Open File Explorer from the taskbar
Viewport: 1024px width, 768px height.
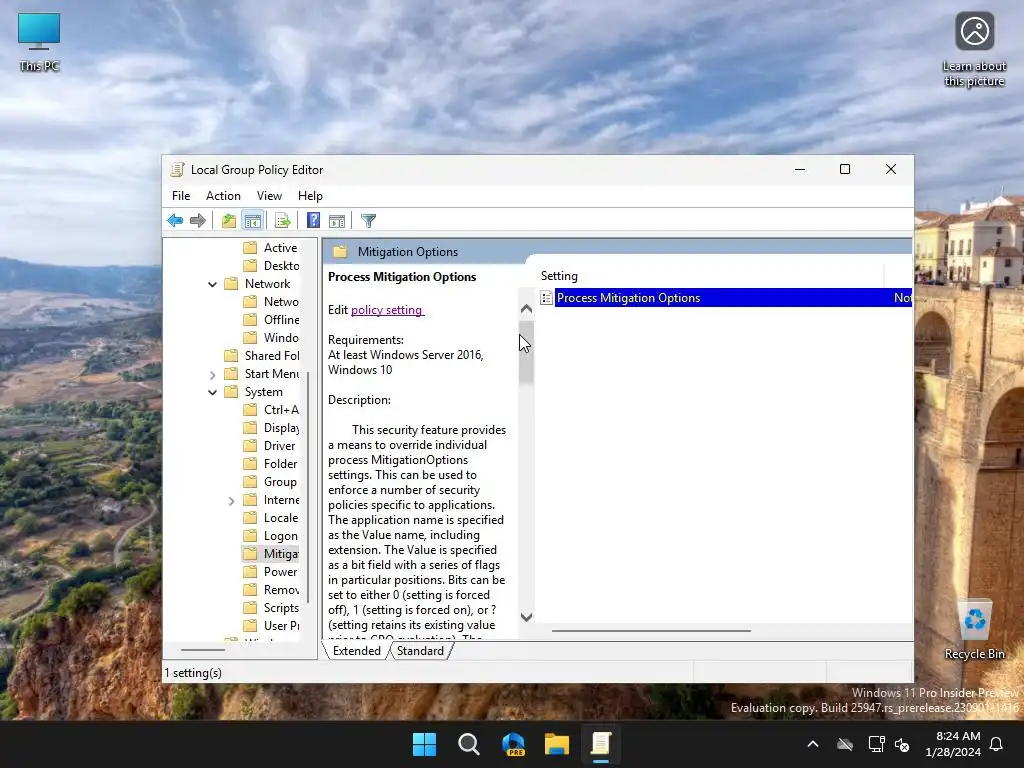(557, 744)
